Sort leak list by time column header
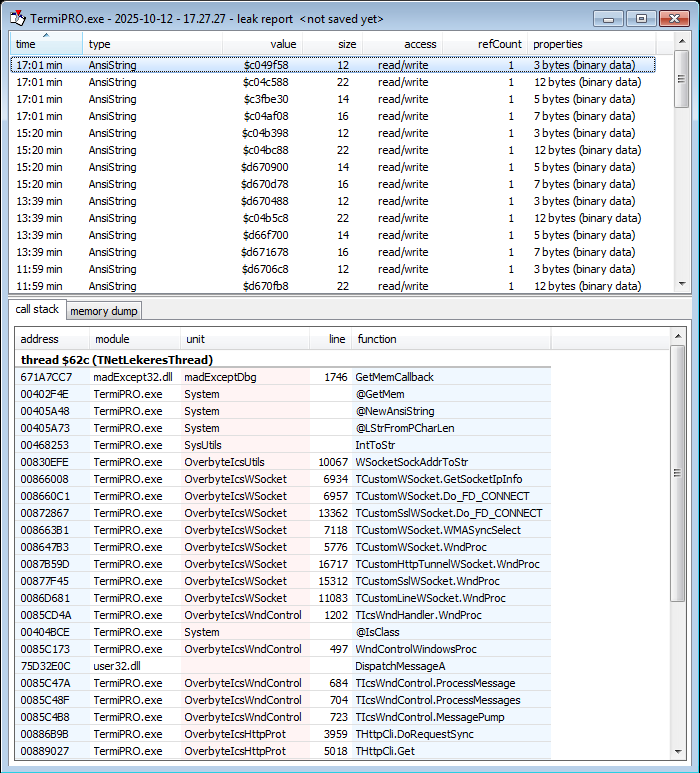 [x=46, y=44]
